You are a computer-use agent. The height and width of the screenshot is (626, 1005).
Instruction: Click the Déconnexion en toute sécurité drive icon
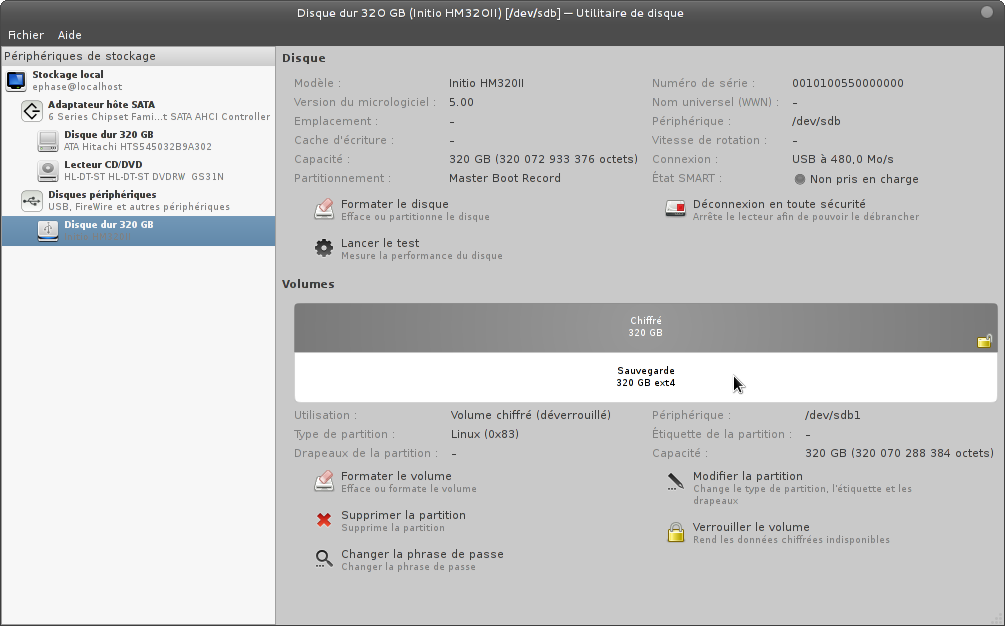pyautogui.click(x=676, y=209)
